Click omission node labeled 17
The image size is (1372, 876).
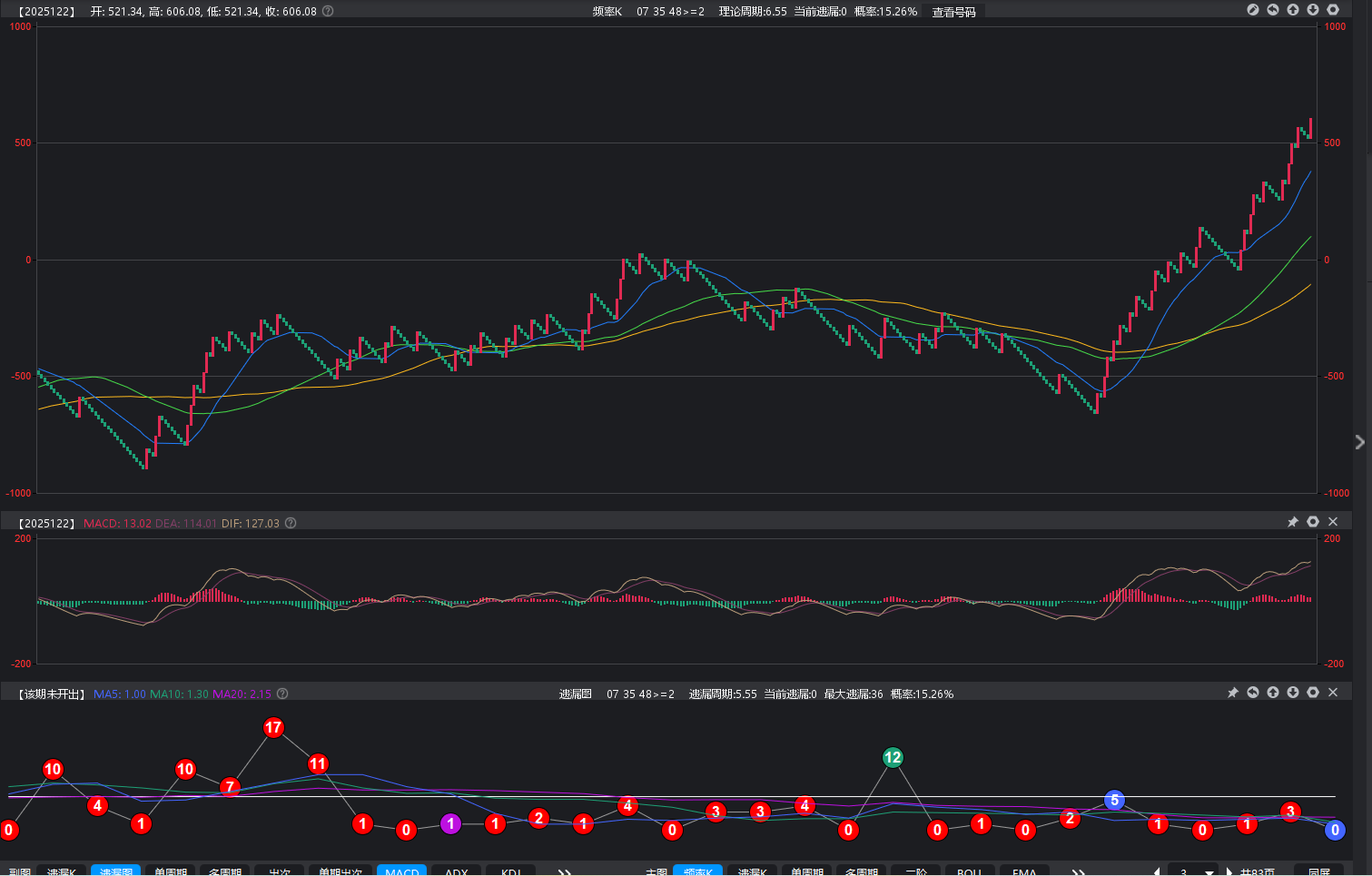point(273,727)
